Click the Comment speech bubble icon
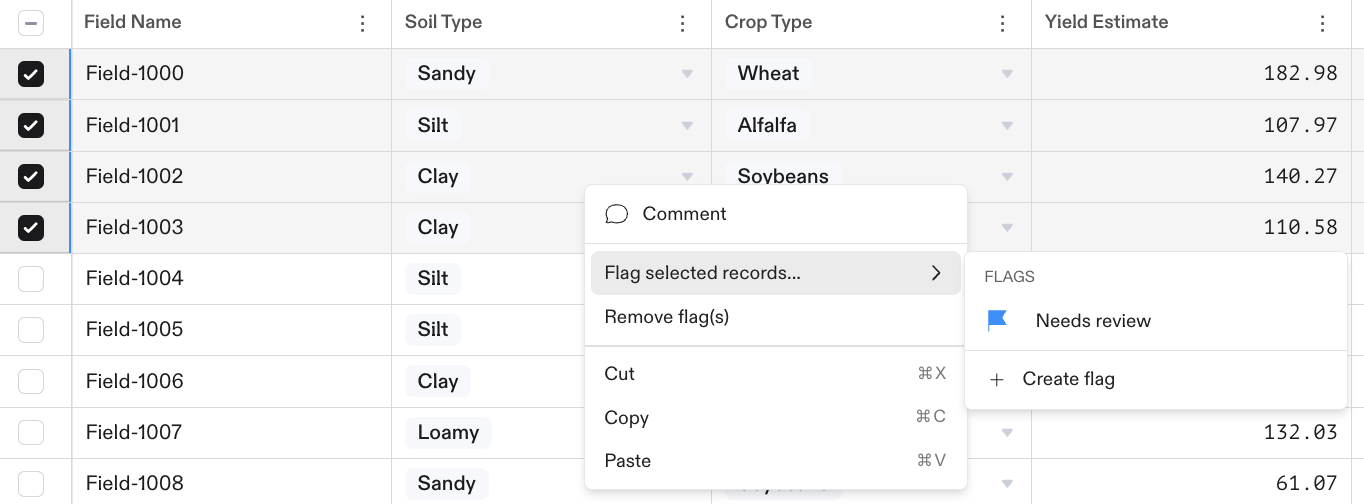 click(x=617, y=214)
